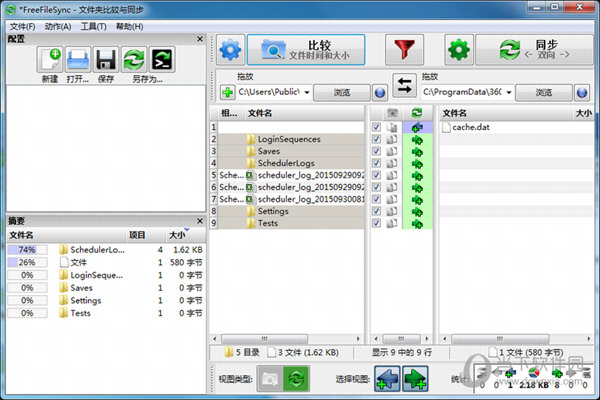Select SchedulerLogs folder in left list
This screenshot has height=400, width=600.
(286, 163)
